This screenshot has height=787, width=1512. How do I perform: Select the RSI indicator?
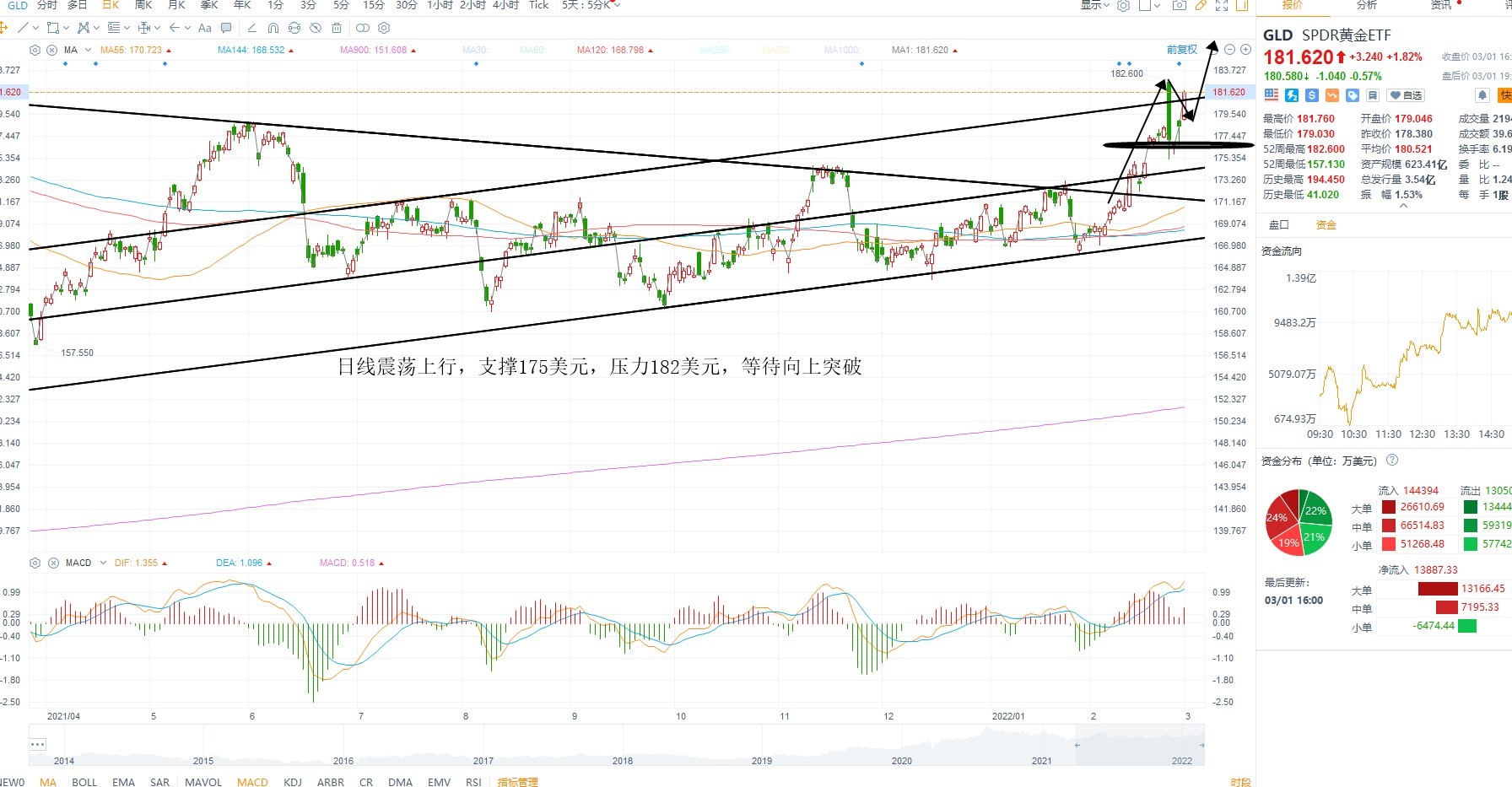pyautogui.click(x=473, y=782)
